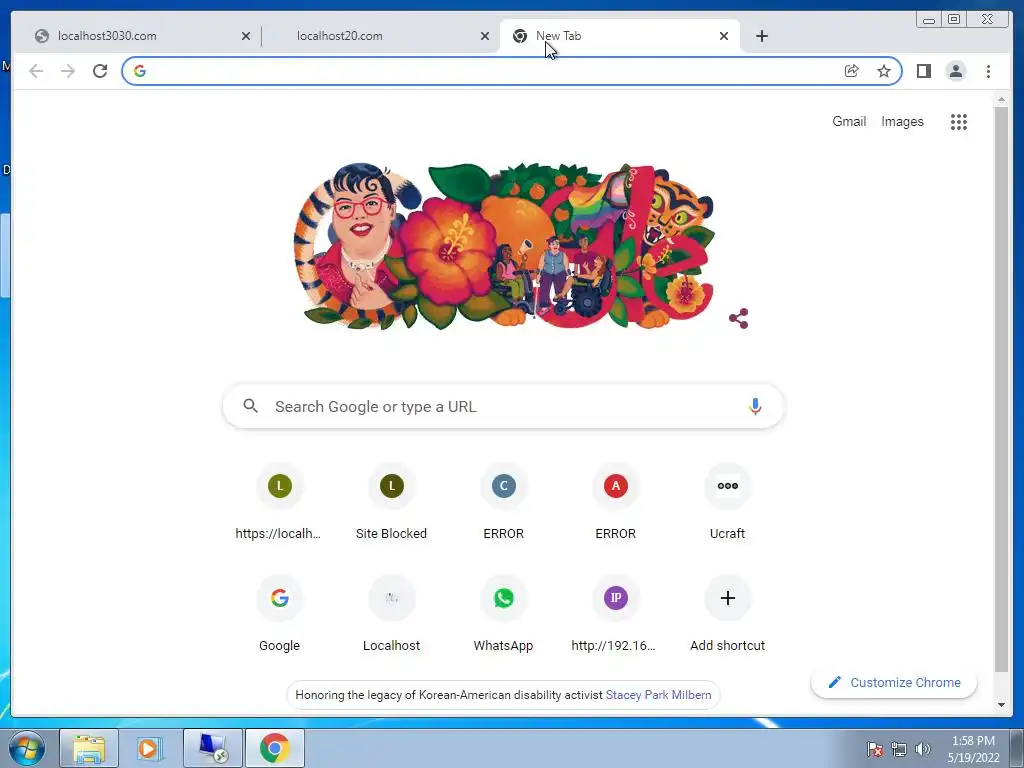Open the Ucraft shortcut

click(728, 502)
